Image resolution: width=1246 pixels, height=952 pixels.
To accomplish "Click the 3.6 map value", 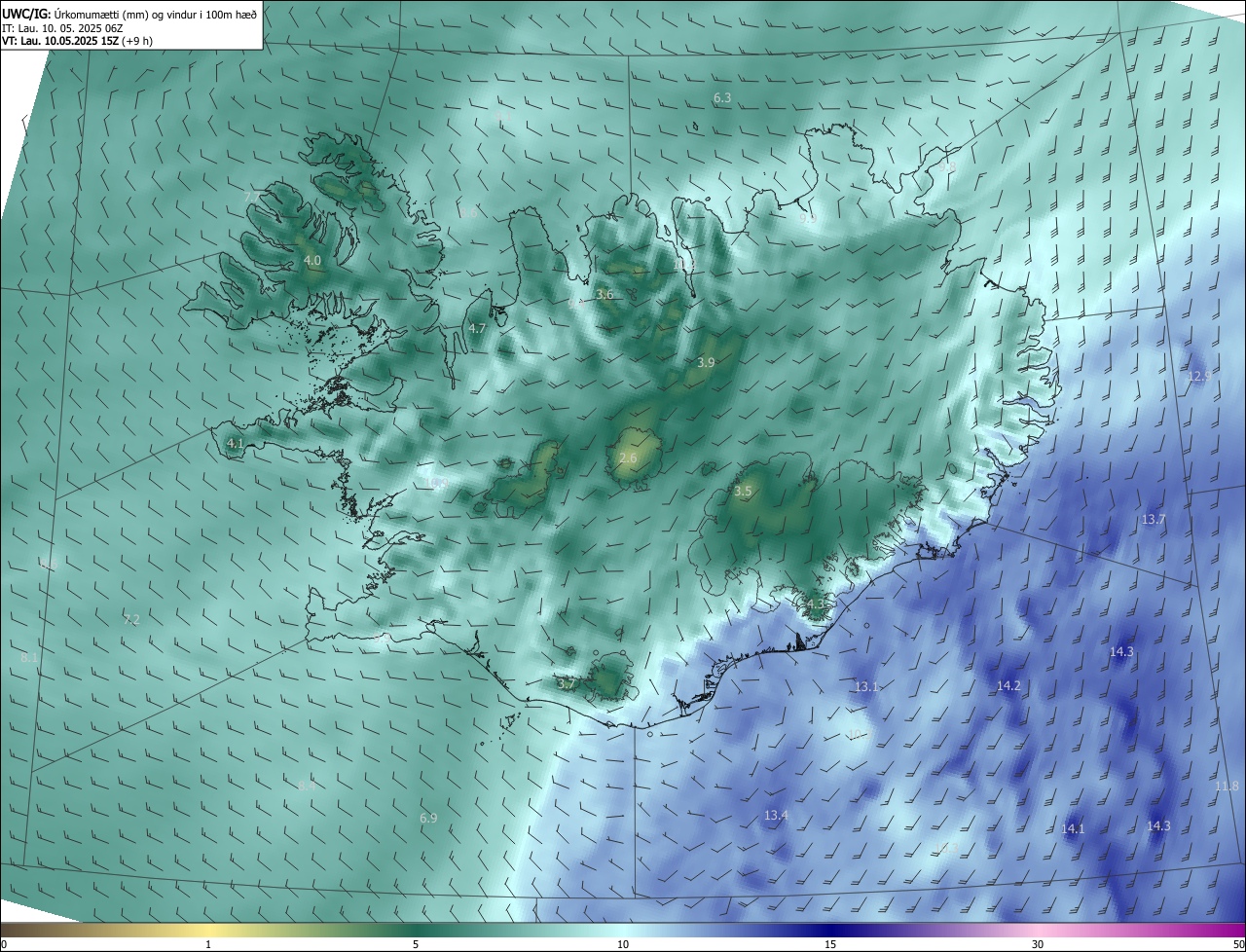I will point(605,294).
